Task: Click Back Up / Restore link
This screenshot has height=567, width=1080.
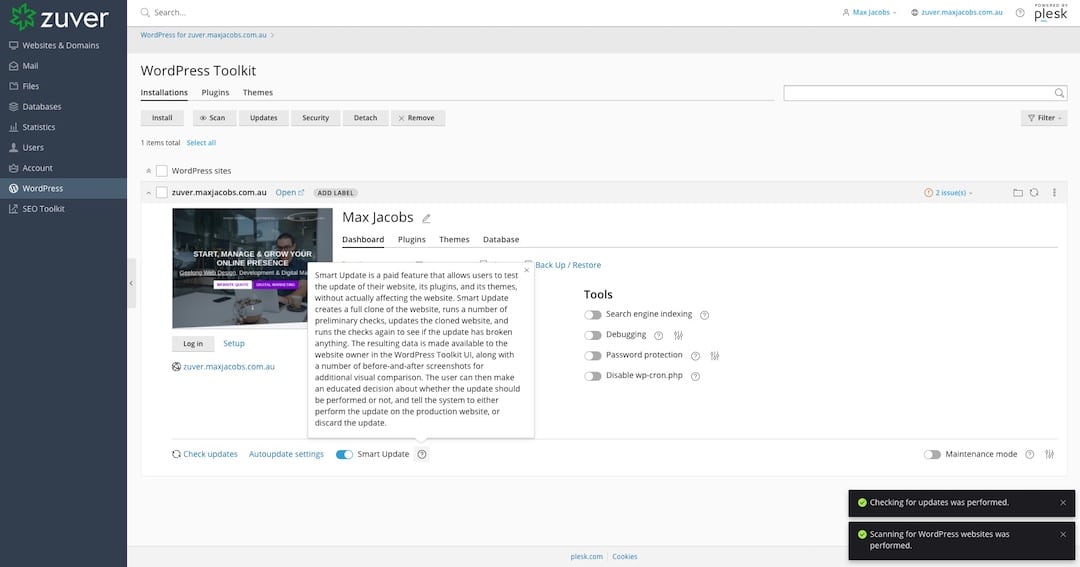Action: 568,265
